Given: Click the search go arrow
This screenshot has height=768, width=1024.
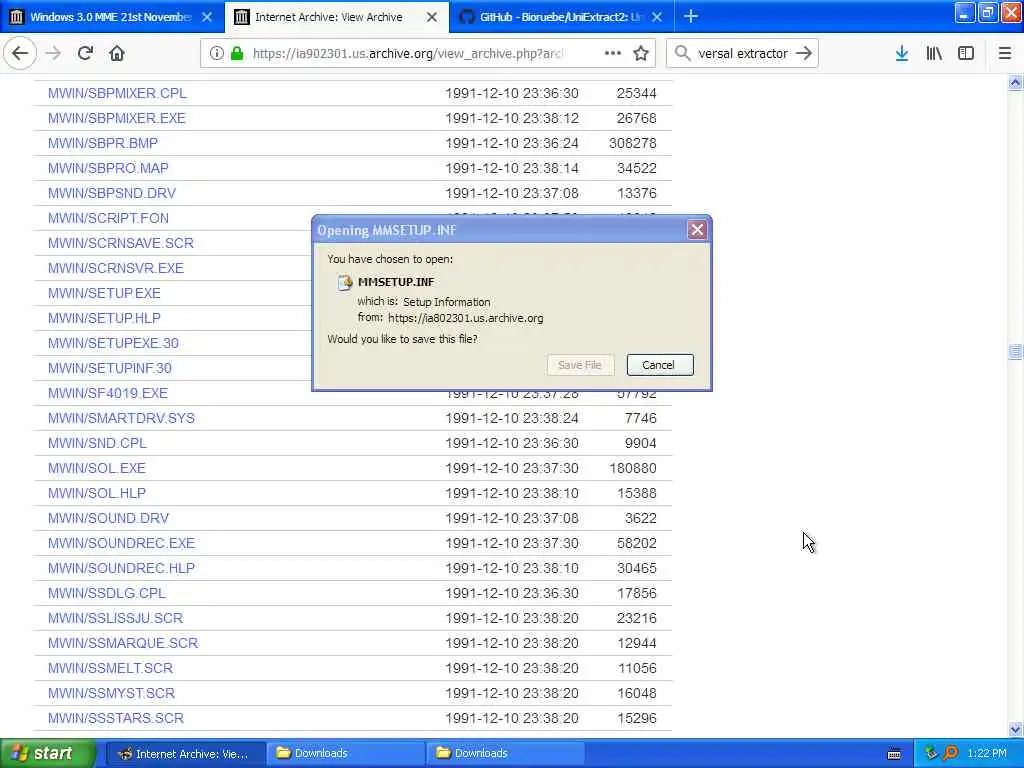Looking at the screenshot, I should pyautogui.click(x=804, y=54).
